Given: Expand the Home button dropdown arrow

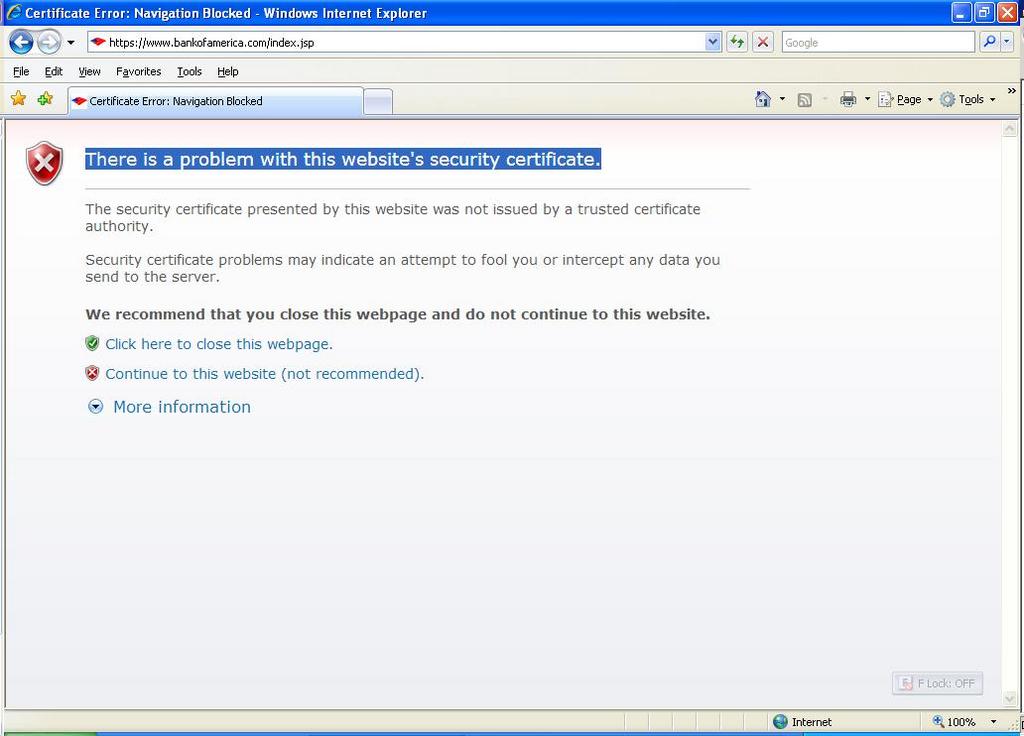Looking at the screenshot, I should coord(782,99).
